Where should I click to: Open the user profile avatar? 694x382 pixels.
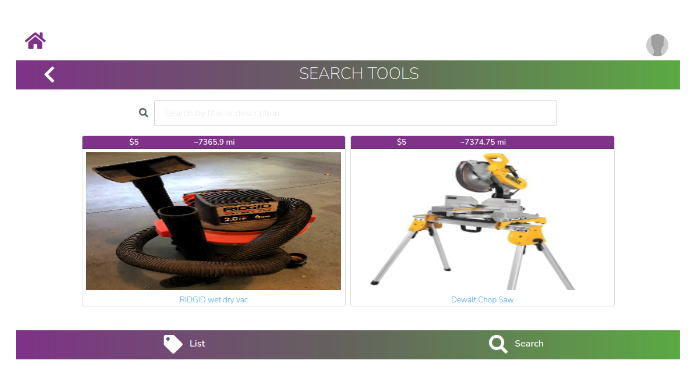[657, 45]
